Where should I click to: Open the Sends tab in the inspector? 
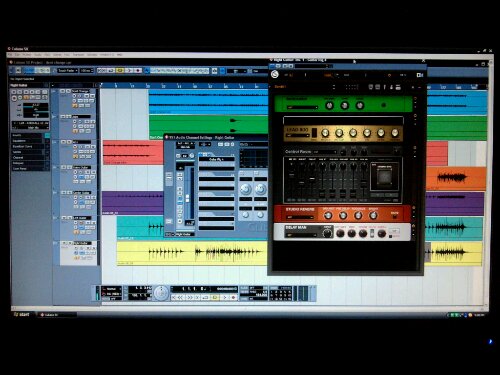click(x=27, y=152)
